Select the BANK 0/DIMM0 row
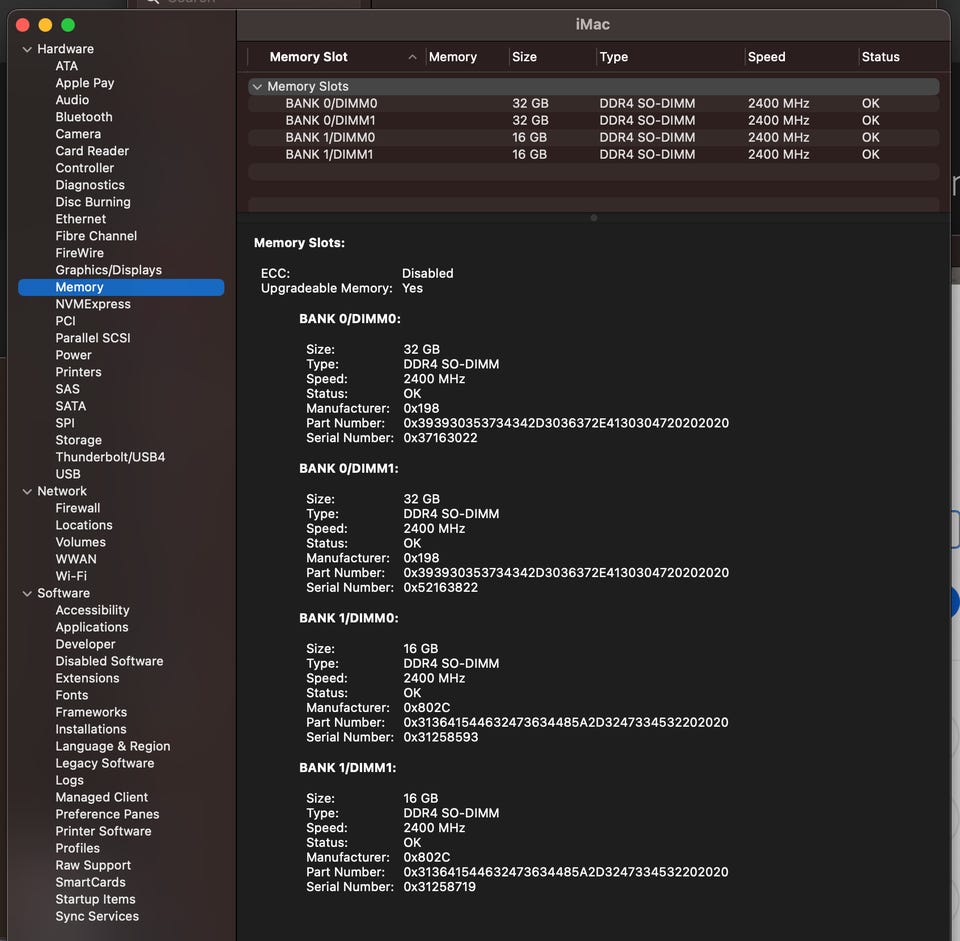This screenshot has width=960, height=941. point(331,104)
